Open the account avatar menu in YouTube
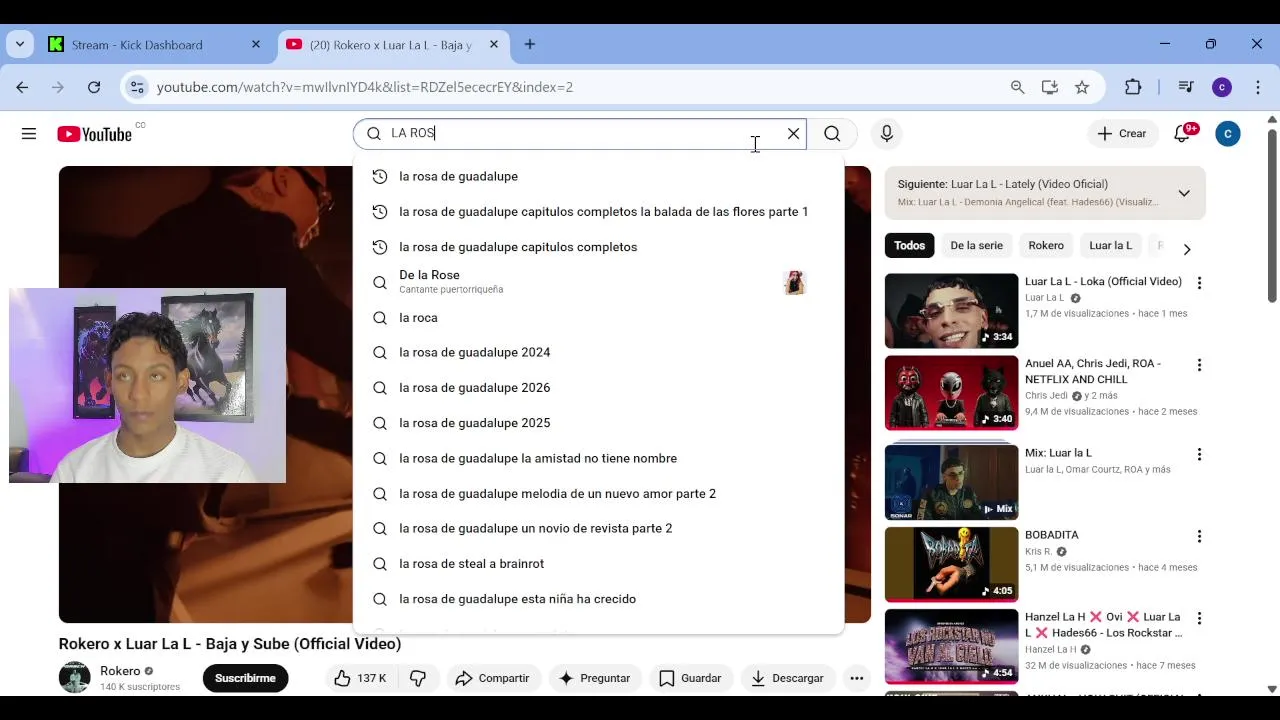Viewport: 1280px width, 720px height. (1228, 133)
